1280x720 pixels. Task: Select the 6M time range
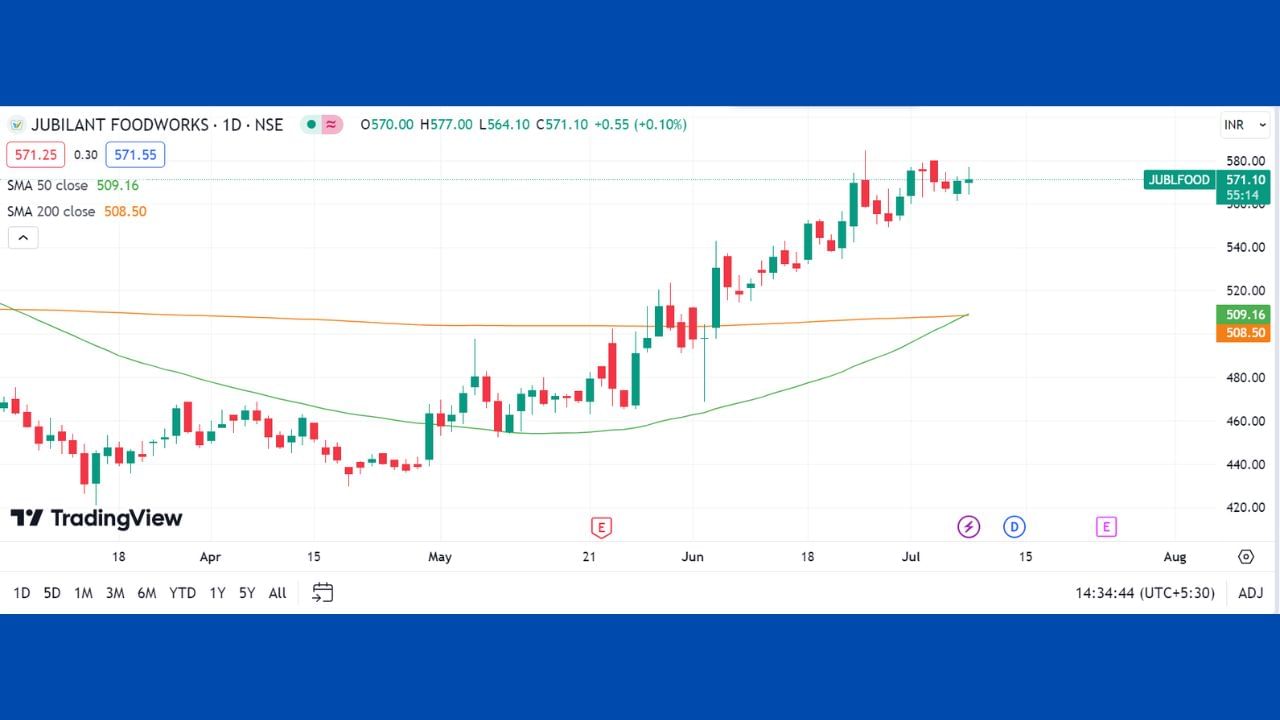point(147,593)
